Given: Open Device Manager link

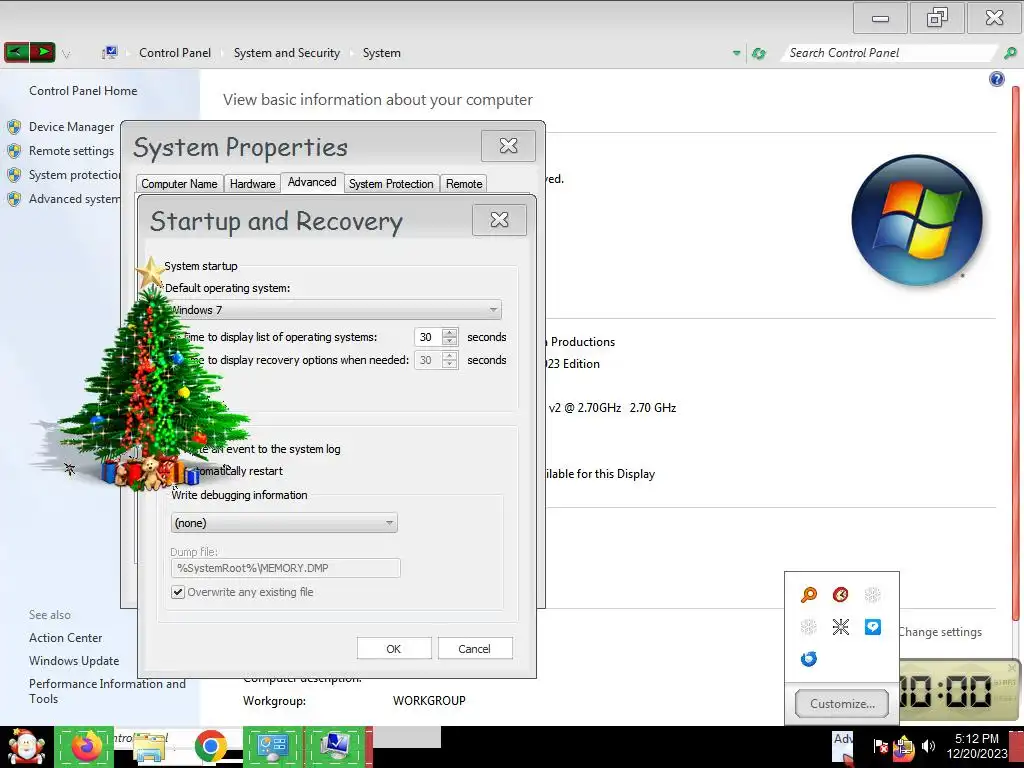Looking at the screenshot, I should [71, 127].
